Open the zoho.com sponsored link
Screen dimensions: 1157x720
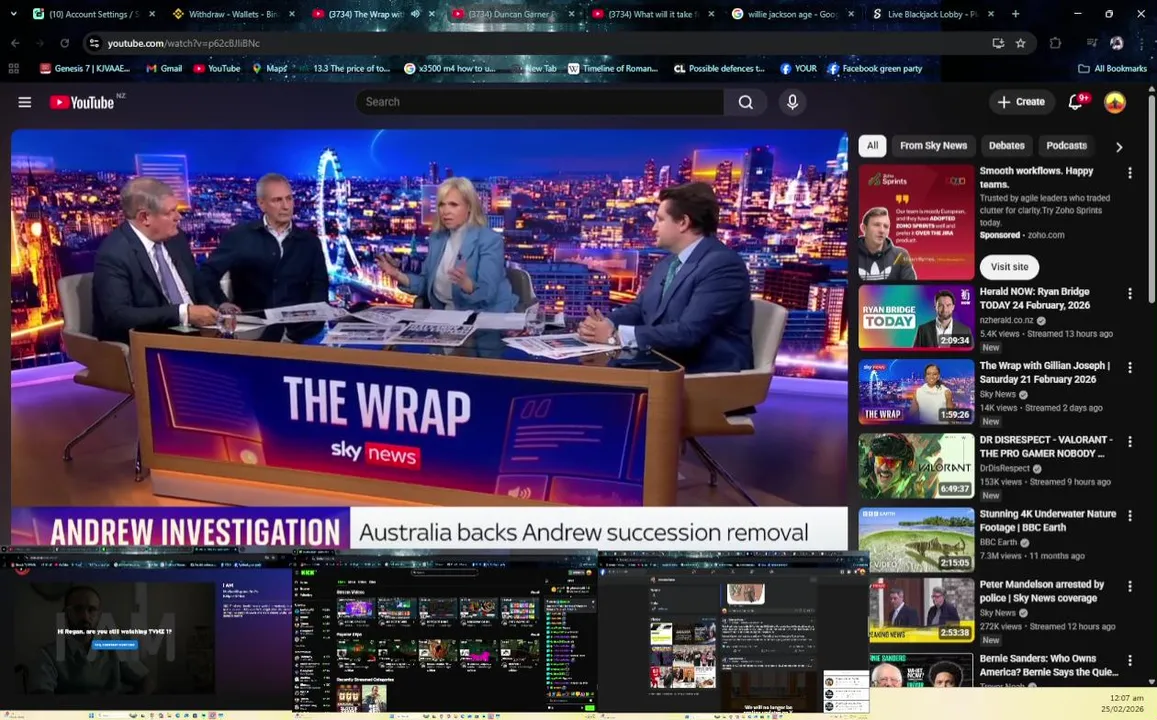[x=1046, y=235]
